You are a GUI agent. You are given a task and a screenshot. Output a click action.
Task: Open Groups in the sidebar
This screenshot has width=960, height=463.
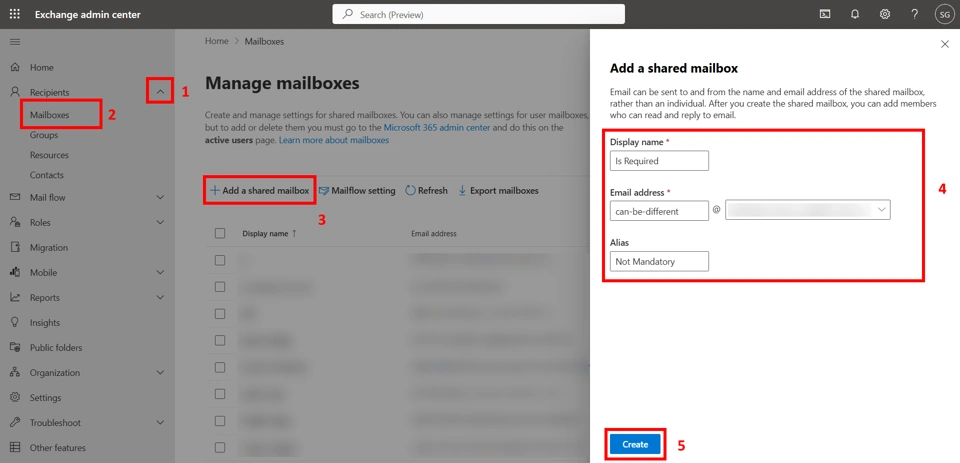coord(44,135)
